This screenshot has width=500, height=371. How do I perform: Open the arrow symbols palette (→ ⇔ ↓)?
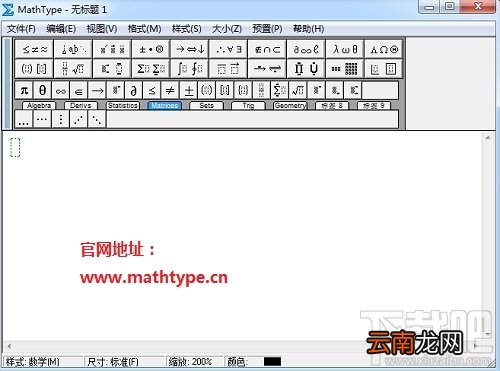pos(190,50)
